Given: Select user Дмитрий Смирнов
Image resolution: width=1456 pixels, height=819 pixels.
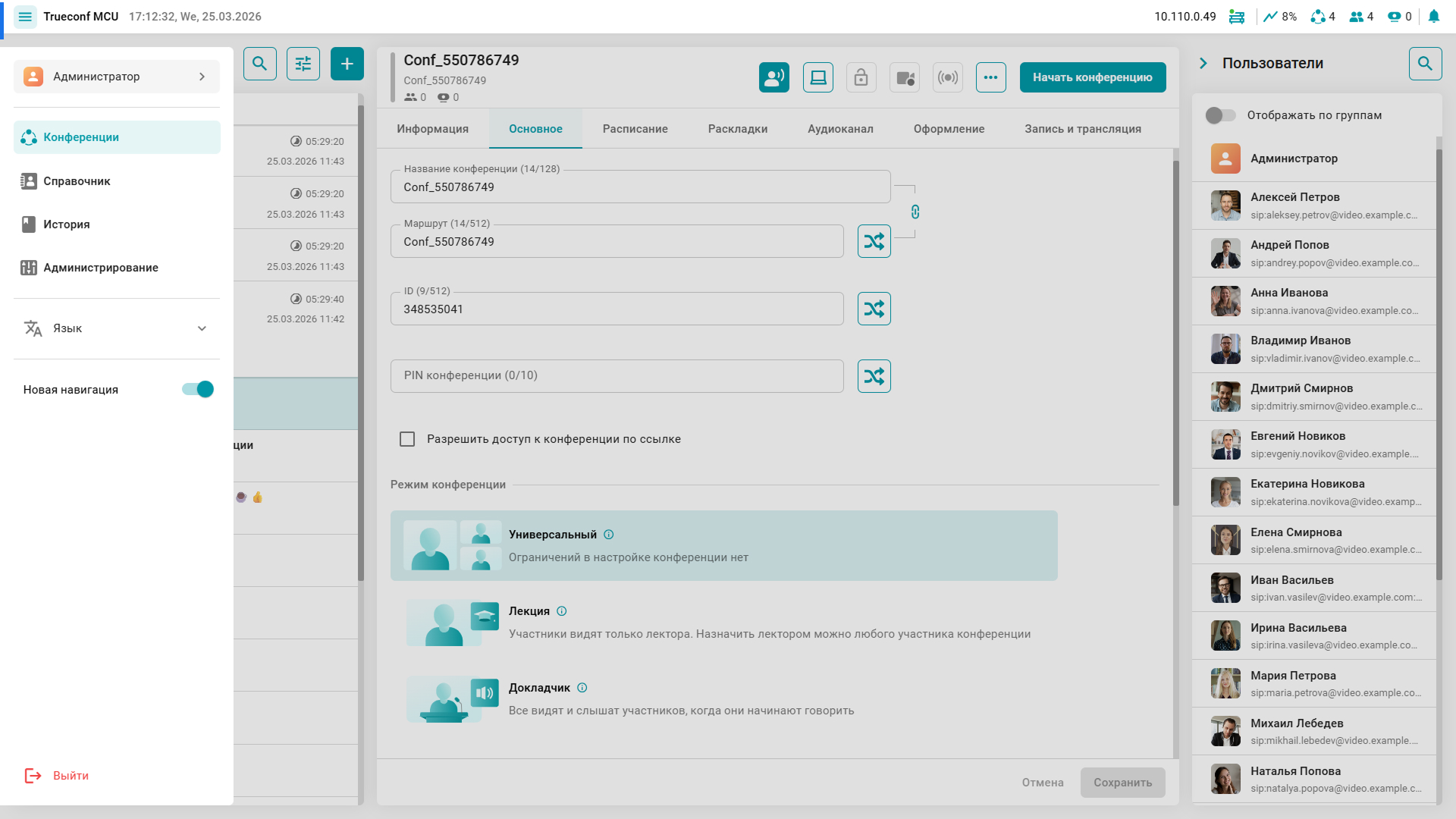Looking at the screenshot, I should click(x=1315, y=397).
